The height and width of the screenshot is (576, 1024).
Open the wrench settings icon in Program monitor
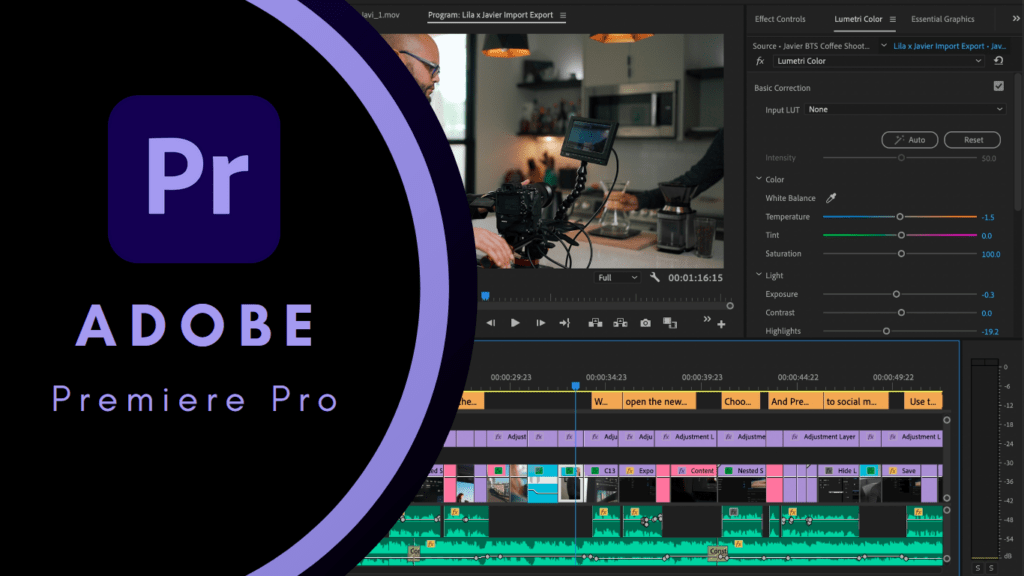[655, 278]
